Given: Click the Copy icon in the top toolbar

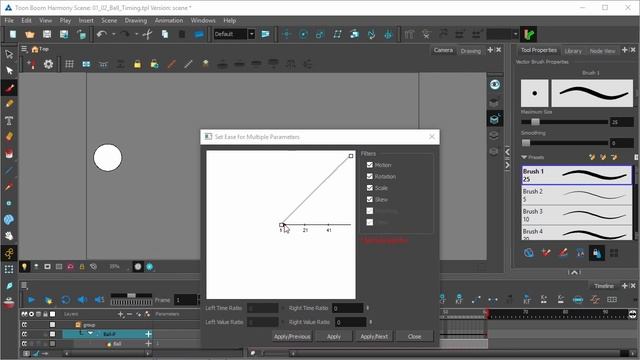Looking at the screenshot, I should [165, 35].
